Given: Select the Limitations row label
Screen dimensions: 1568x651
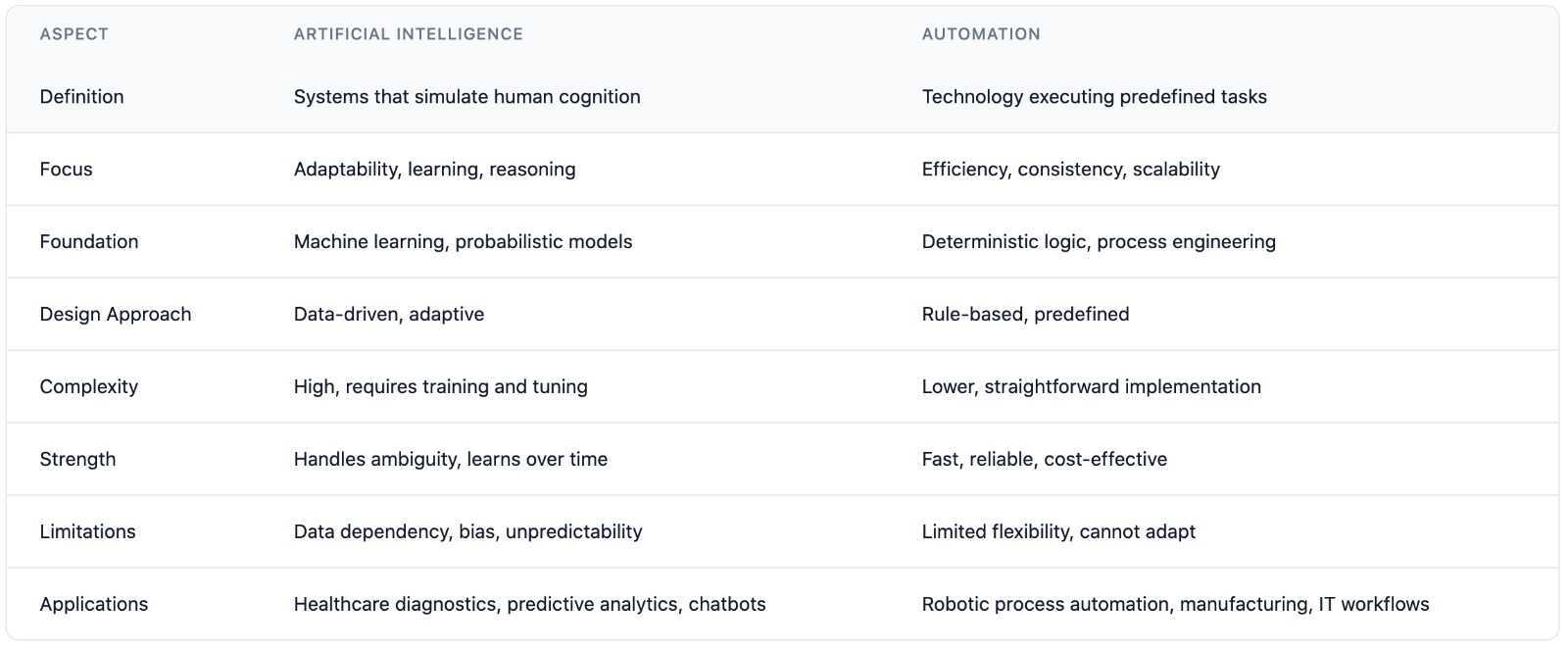Looking at the screenshot, I should pos(87,532).
